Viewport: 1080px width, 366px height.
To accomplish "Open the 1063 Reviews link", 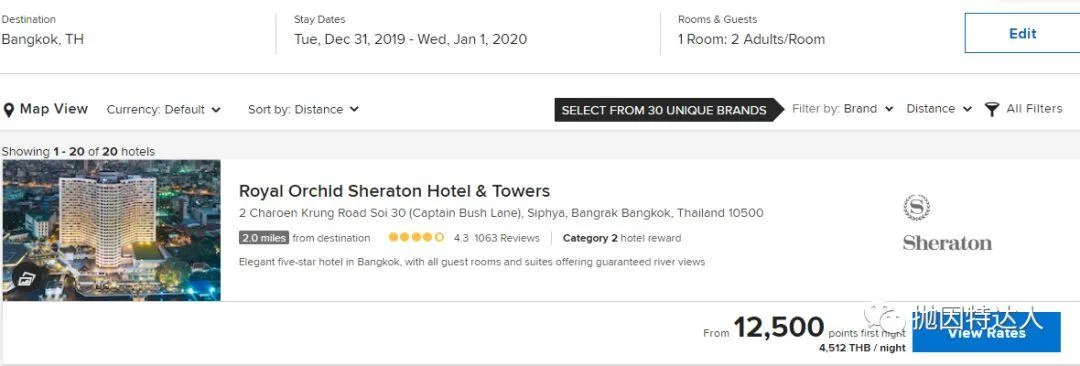I will [506, 238].
